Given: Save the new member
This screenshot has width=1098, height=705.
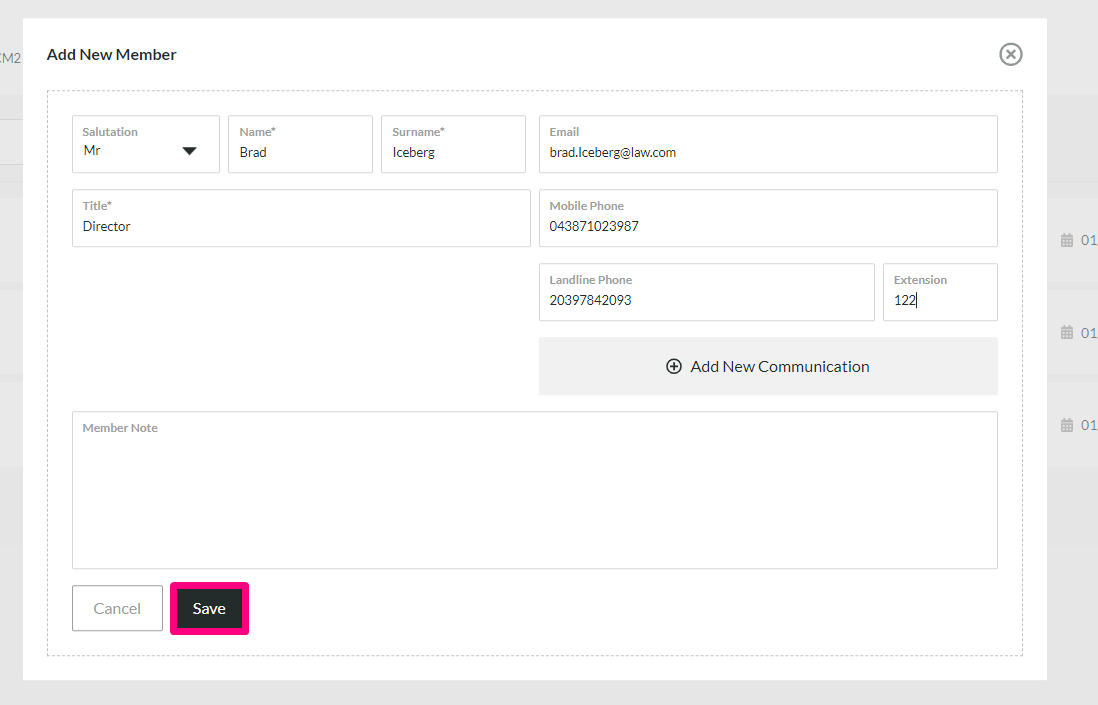Looking at the screenshot, I should coord(209,608).
